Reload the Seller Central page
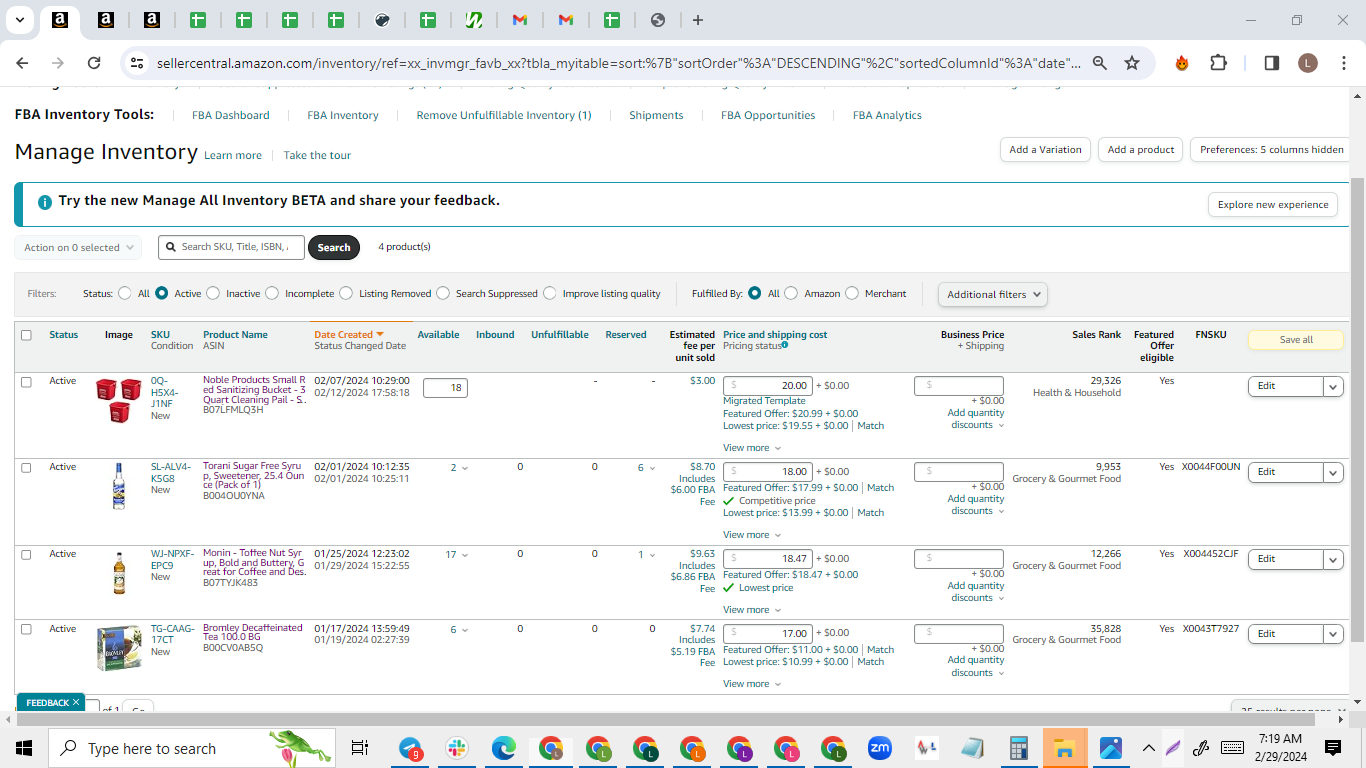This screenshot has width=1366, height=768. coord(94,63)
